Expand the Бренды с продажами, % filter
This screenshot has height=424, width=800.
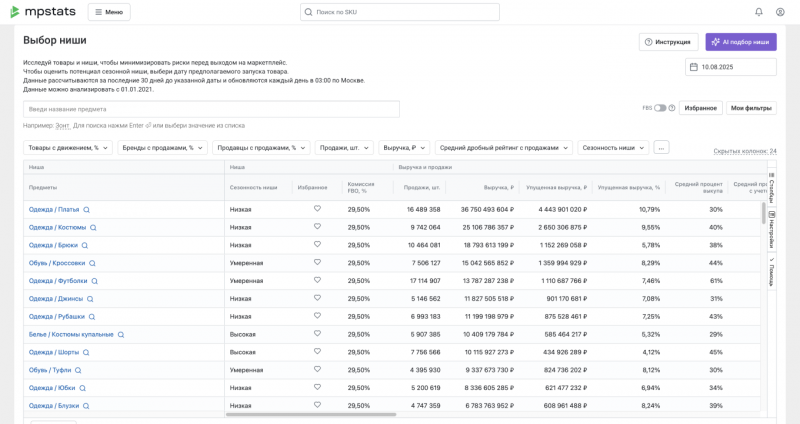(162, 147)
